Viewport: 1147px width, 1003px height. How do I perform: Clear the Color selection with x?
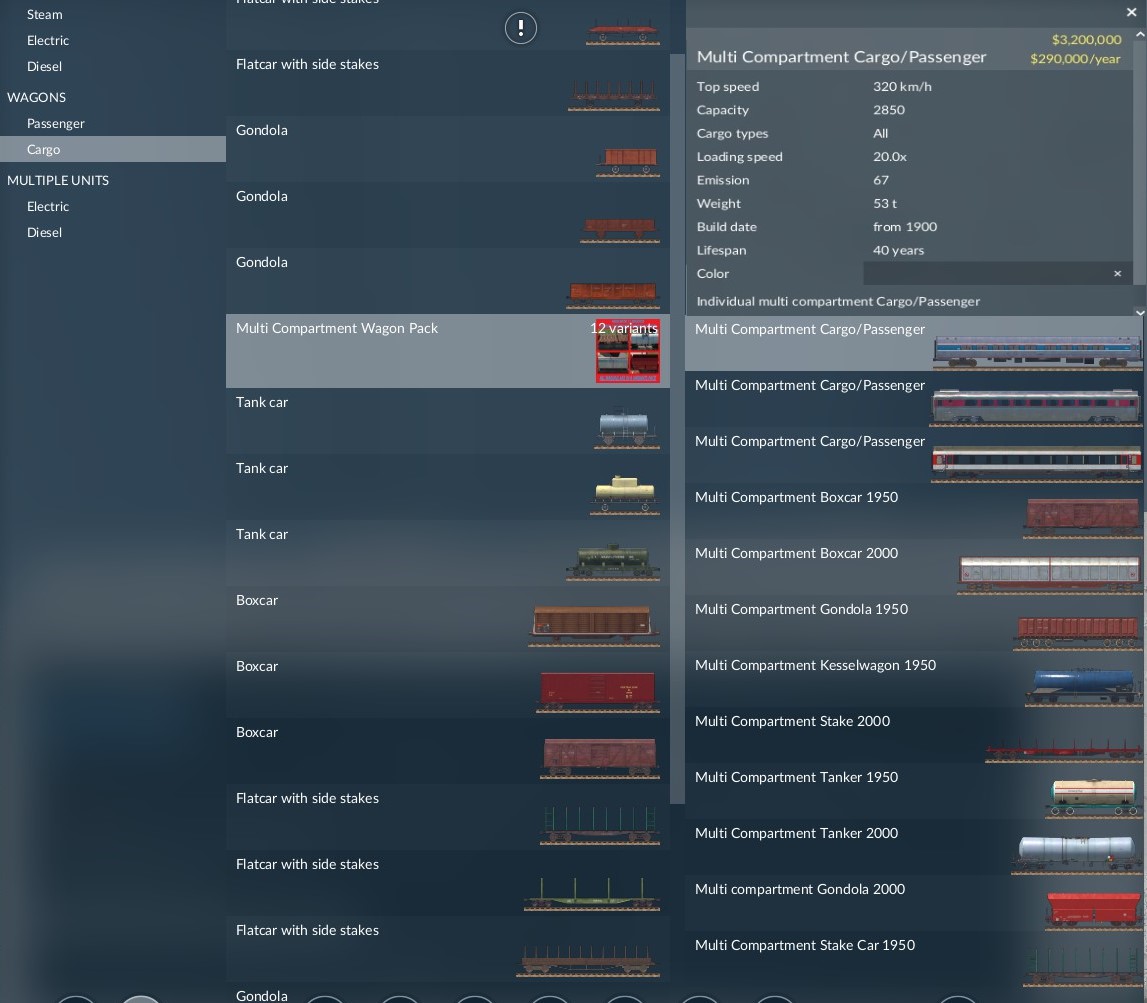pyautogui.click(x=1117, y=274)
